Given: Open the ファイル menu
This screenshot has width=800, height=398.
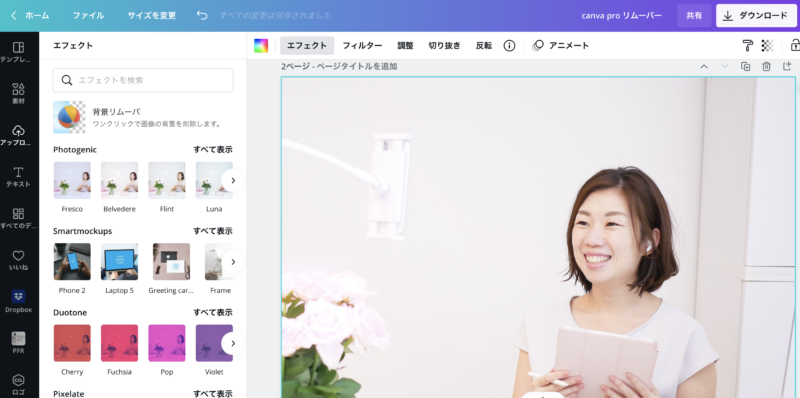Looking at the screenshot, I should coord(88,15).
